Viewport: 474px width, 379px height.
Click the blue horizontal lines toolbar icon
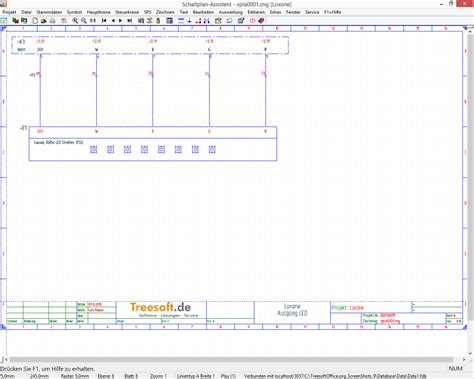181,21
